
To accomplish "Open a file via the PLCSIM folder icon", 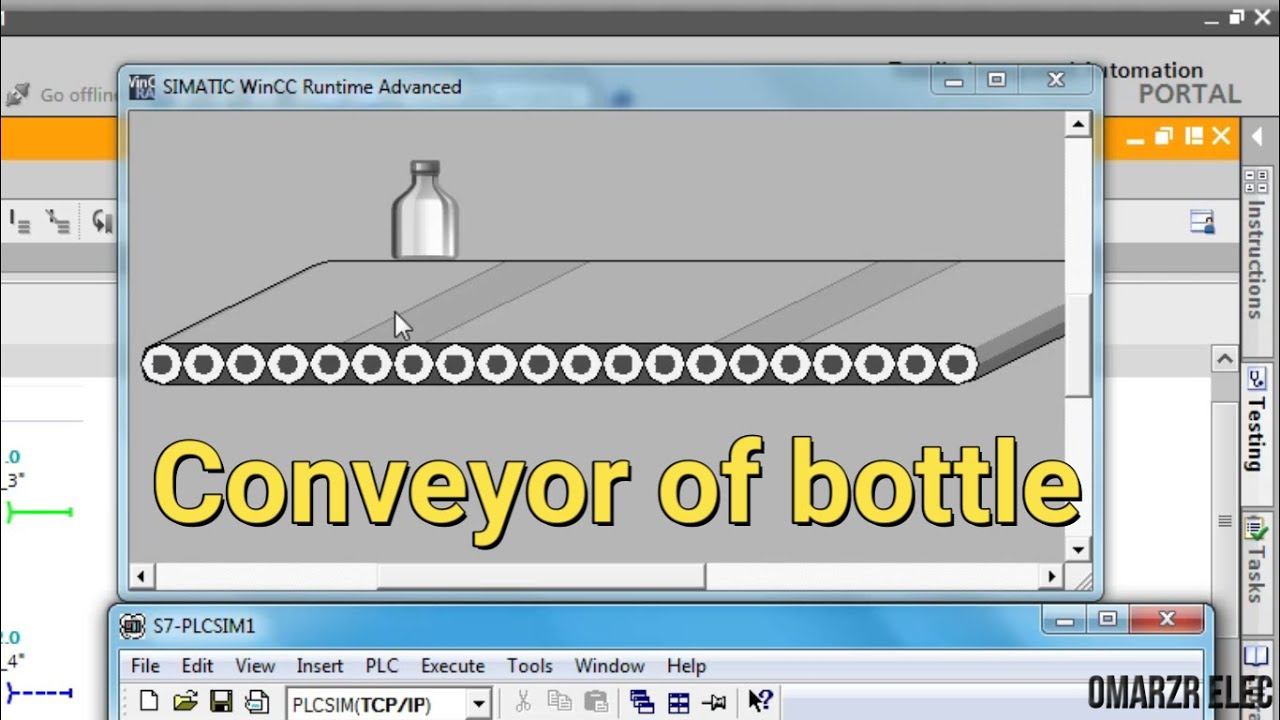I will point(185,702).
